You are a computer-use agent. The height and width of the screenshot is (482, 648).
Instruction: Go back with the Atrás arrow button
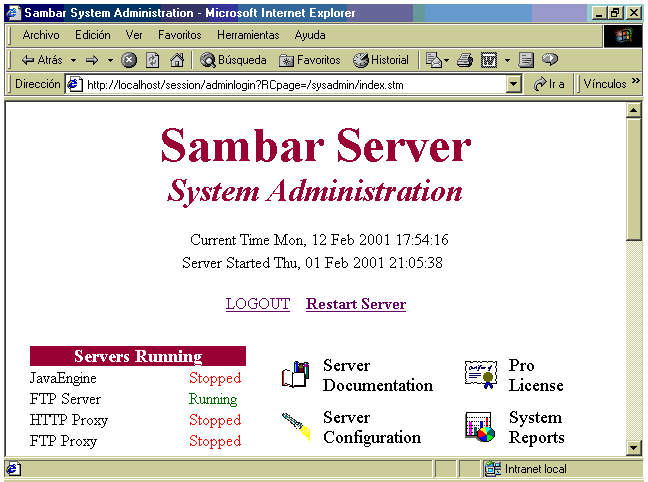[41, 60]
